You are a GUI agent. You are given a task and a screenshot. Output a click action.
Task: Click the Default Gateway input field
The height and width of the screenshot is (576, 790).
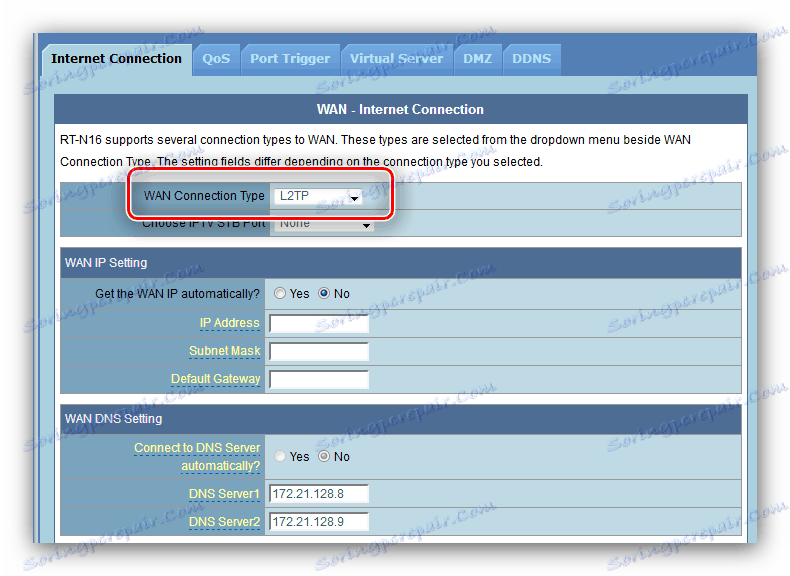(319, 379)
